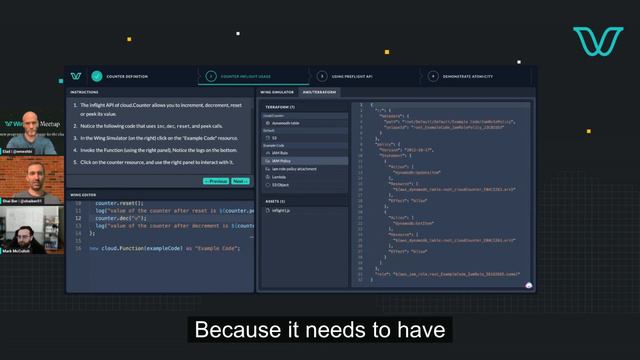Select the S3 Object resource

point(305,185)
